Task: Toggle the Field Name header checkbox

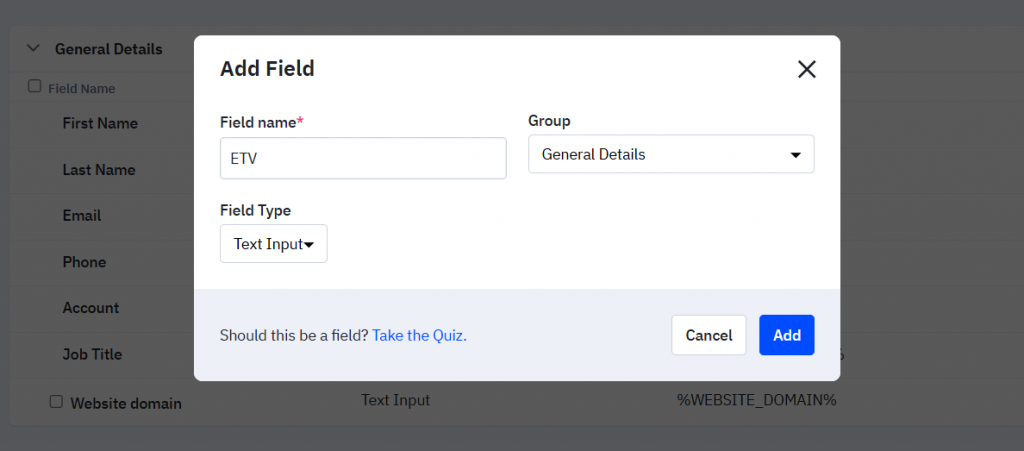Action: tap(35, 87)
